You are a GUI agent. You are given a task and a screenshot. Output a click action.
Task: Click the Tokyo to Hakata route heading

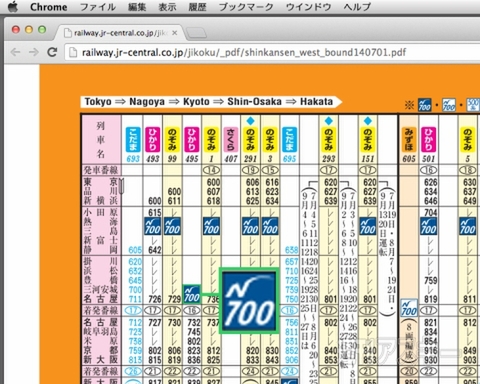click(209, 101)
